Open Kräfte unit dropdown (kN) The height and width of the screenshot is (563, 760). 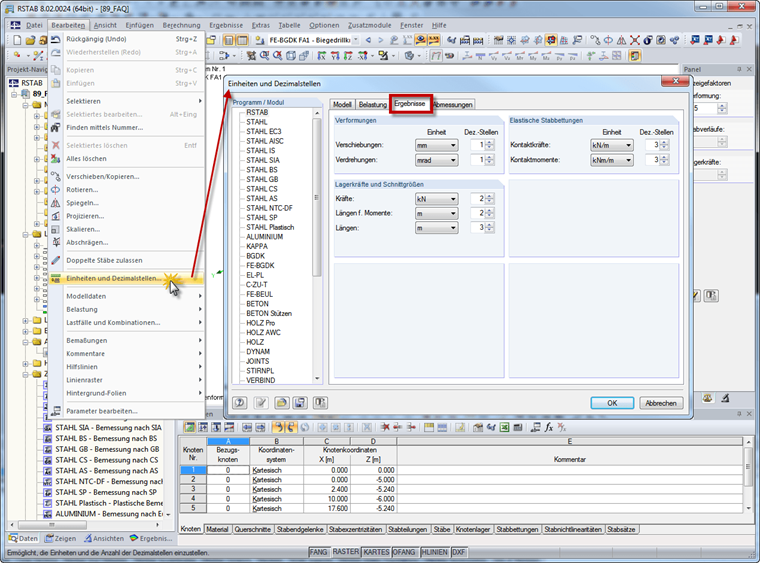tap(436, 199)
